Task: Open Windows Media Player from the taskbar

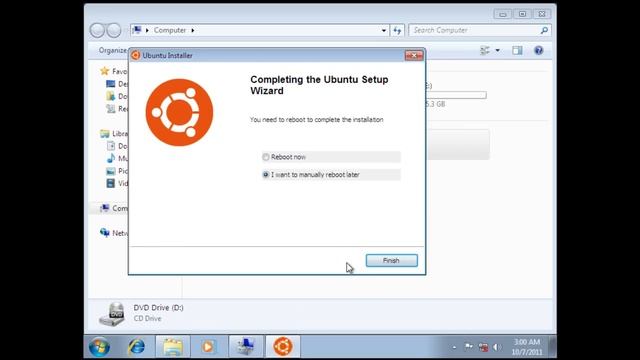Action: tap(208, 347)
